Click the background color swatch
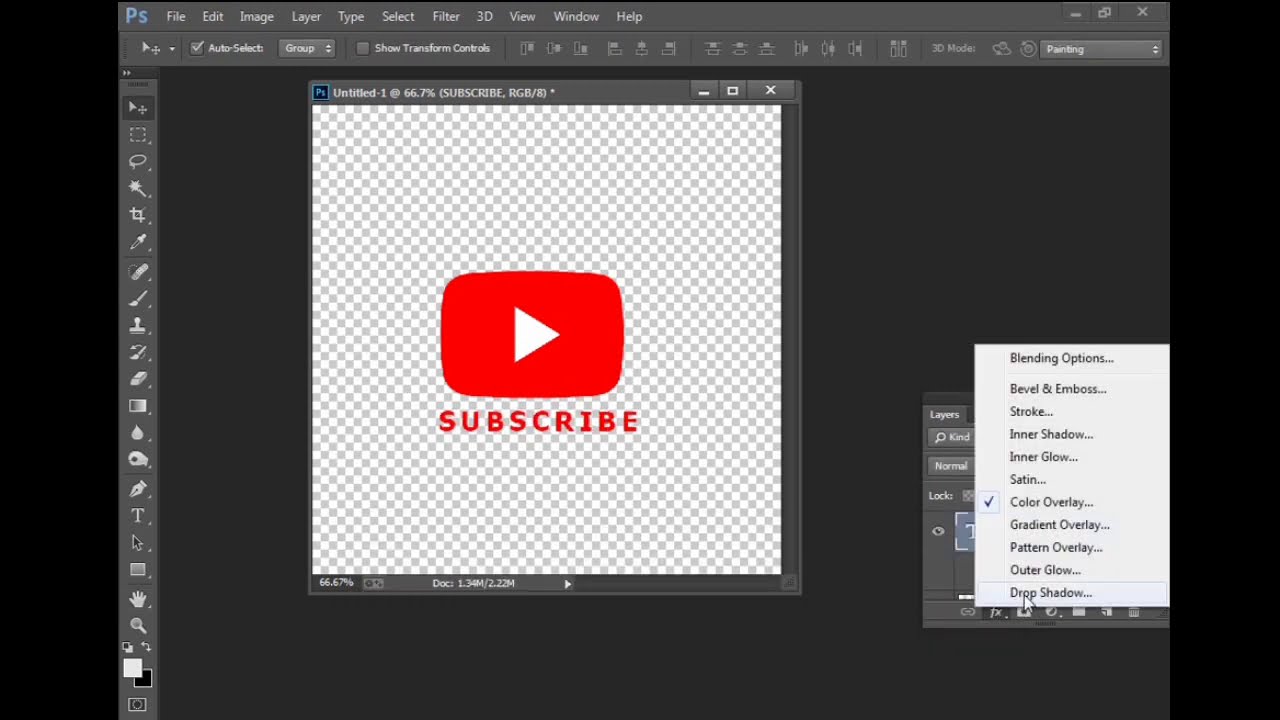Viewport: 1280px width, 720px height. 146,680
